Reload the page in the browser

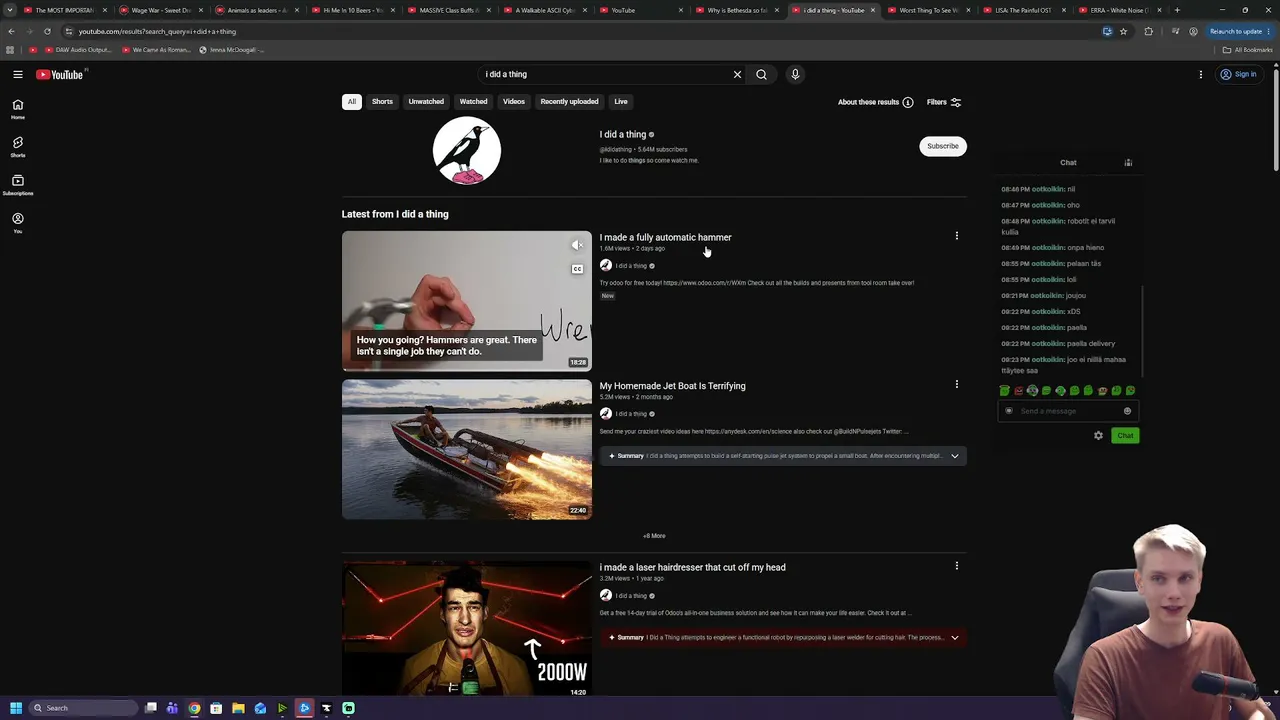(x=47, y=31)
